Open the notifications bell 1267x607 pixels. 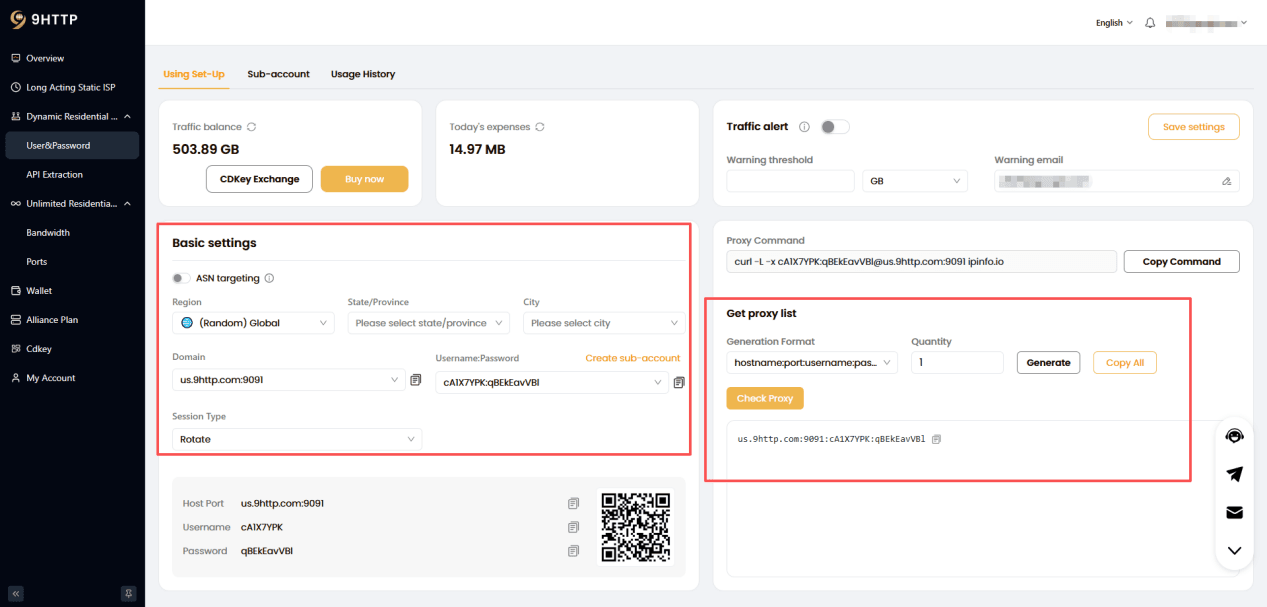[x=1150, y=23]
